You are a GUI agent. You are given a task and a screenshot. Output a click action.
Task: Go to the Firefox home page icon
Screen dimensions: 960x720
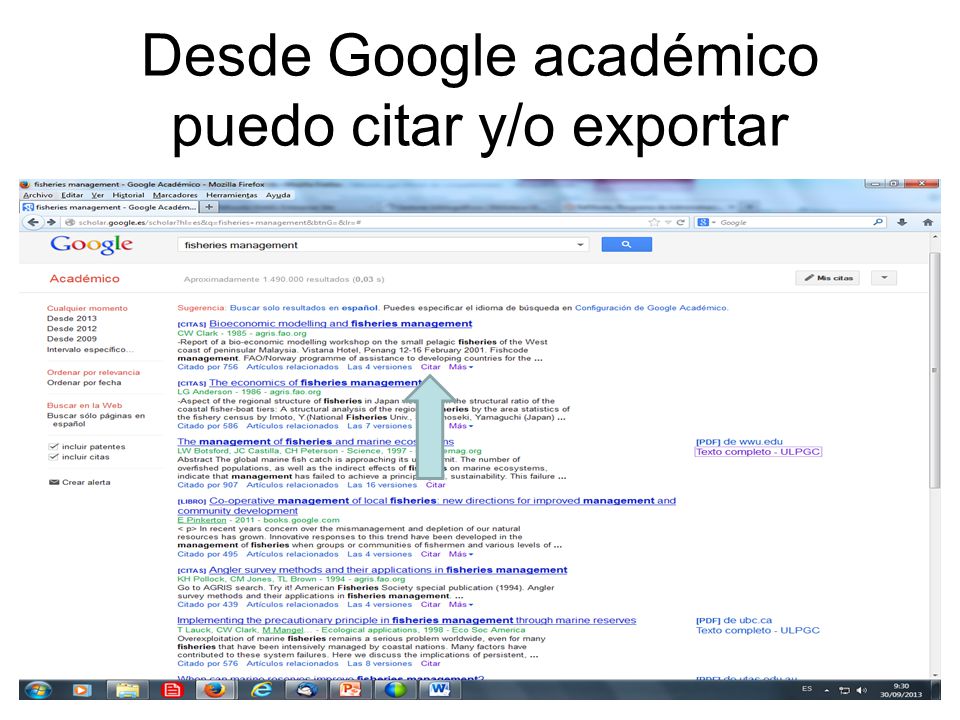[928, 222]
